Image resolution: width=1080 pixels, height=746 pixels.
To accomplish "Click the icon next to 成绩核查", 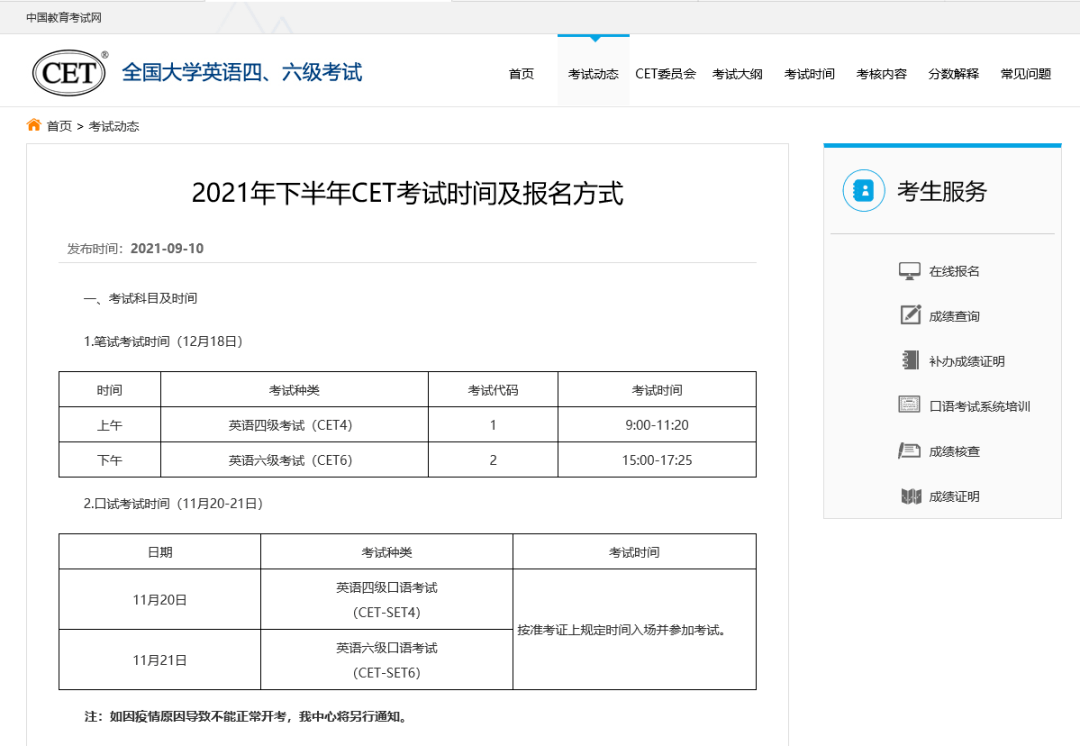I will [909, 450].
